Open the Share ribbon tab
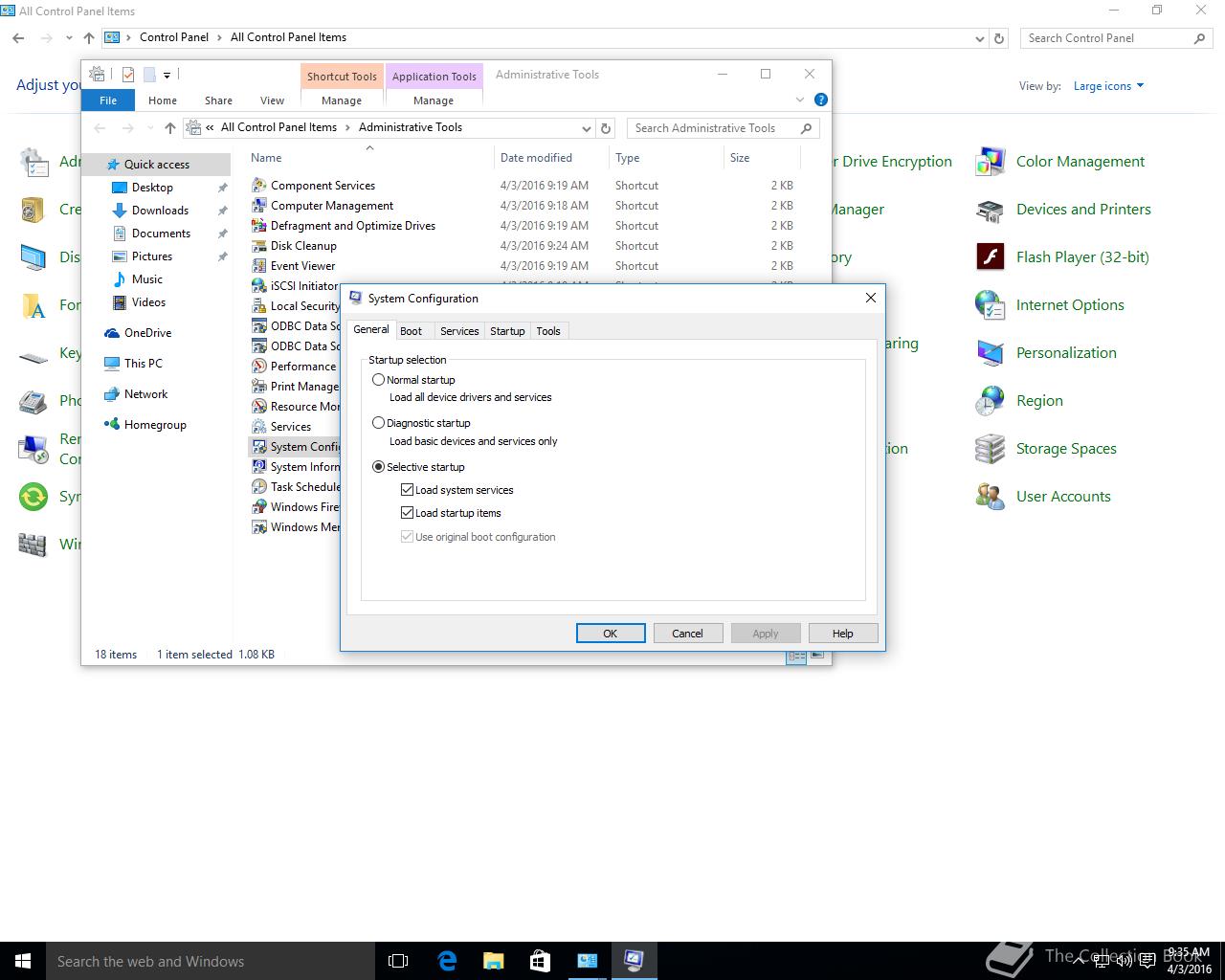This screenshot has width=1225, height=980. [x=218, y=100]
